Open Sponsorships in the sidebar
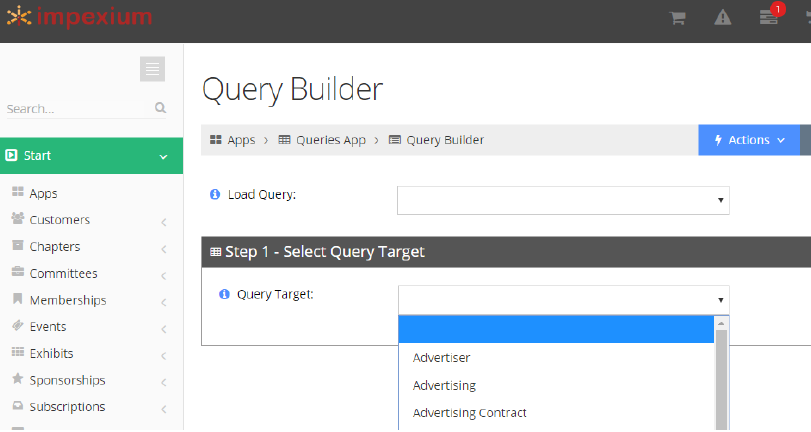 67,380
